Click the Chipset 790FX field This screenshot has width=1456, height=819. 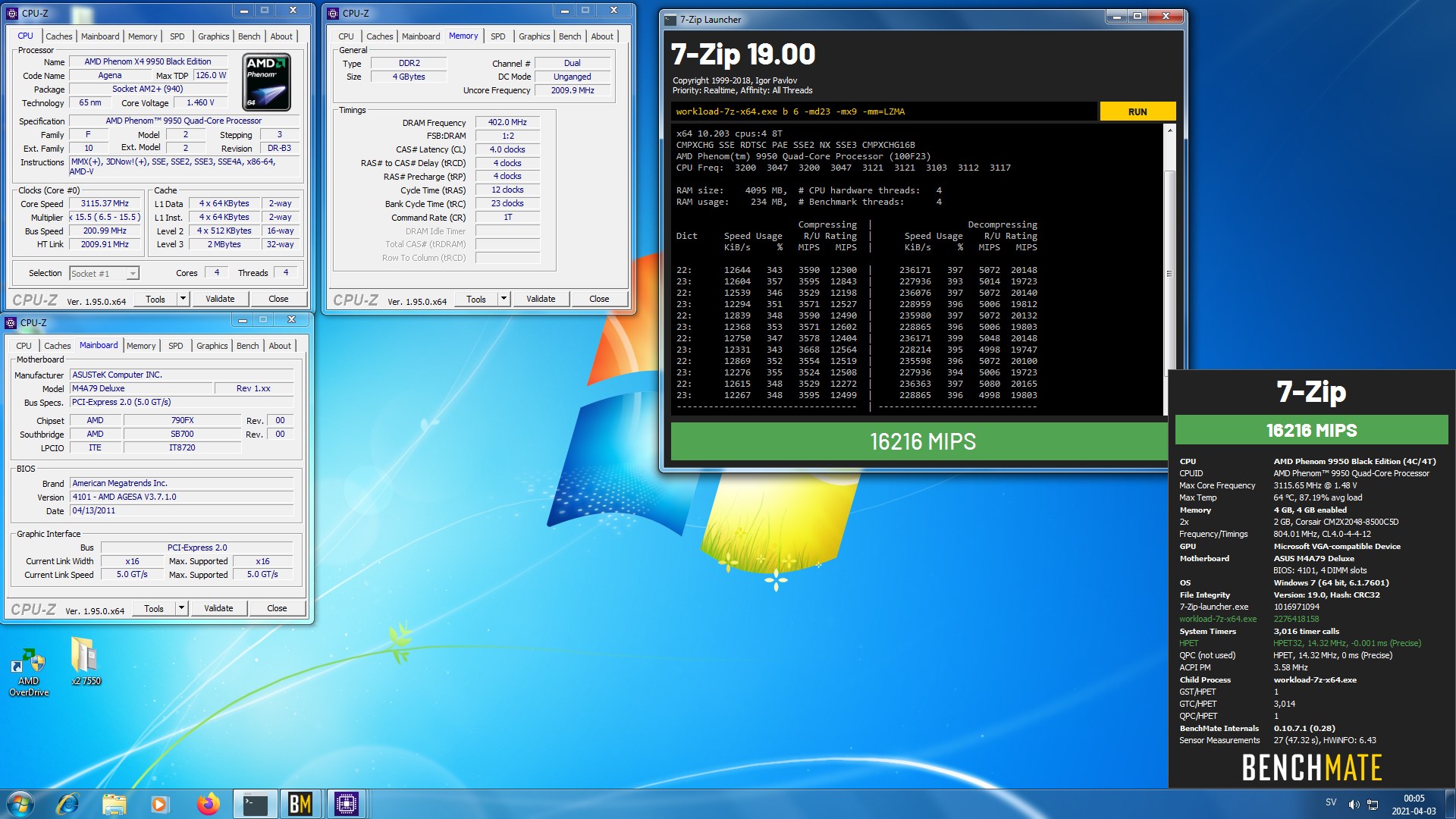click(182, 420)
